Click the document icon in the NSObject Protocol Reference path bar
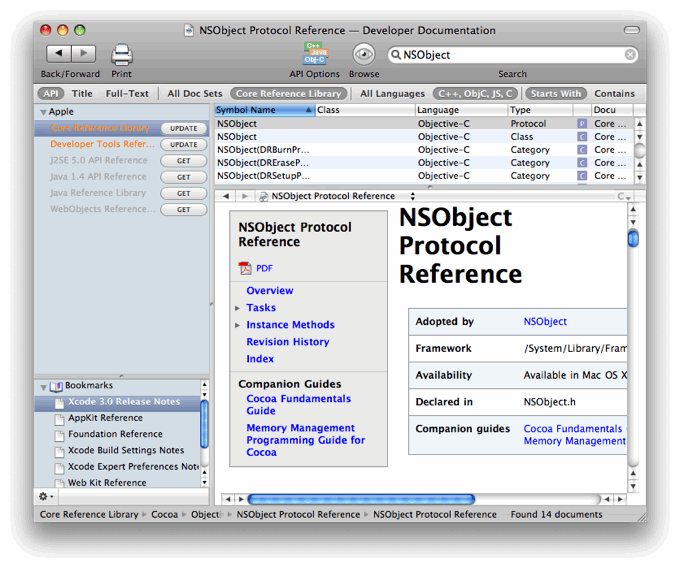The height and width of the screenshot is (568, 680). 263,196
